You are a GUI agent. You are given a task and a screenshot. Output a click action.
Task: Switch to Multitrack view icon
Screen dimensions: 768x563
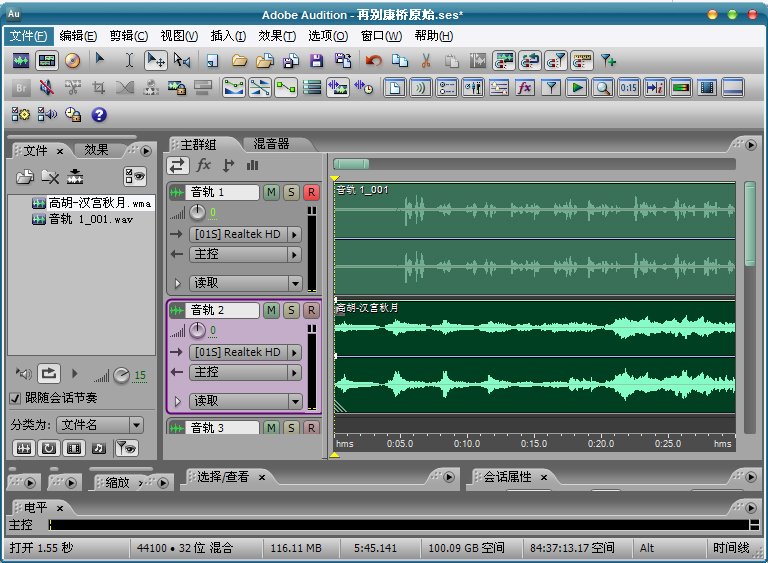(x=47, y=61)
